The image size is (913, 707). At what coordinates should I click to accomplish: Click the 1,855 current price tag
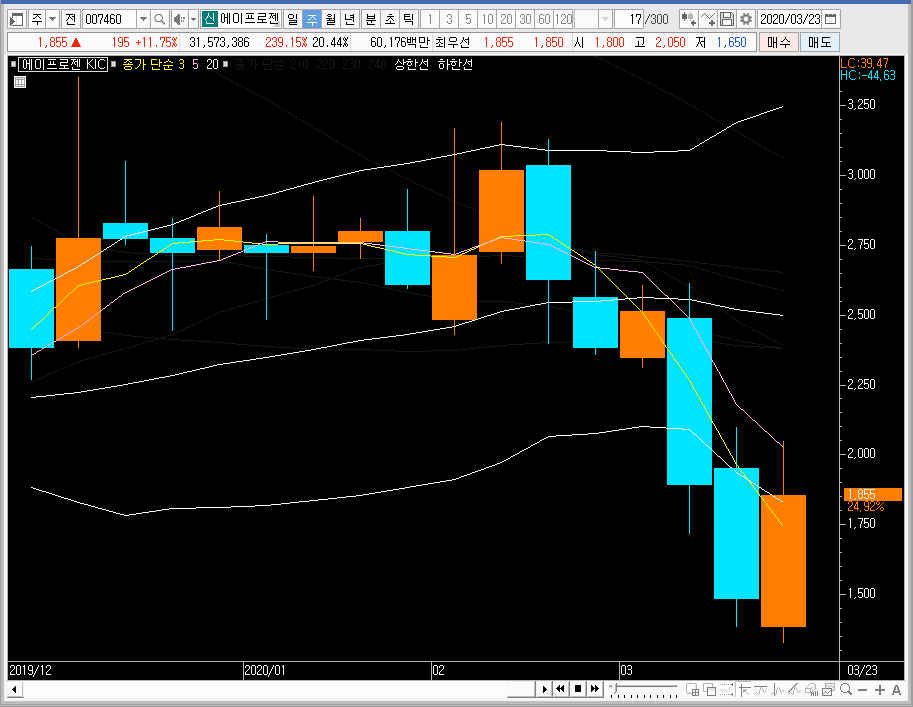click(x=872, y=494)
